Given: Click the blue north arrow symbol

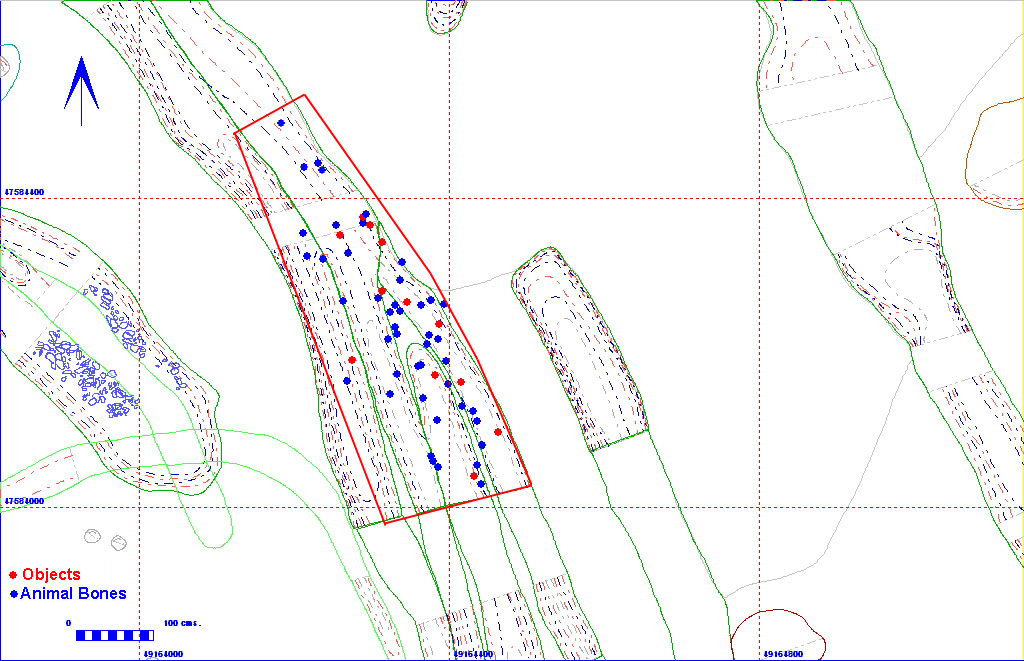Looking at the screenshot, I should click(81, 90).
